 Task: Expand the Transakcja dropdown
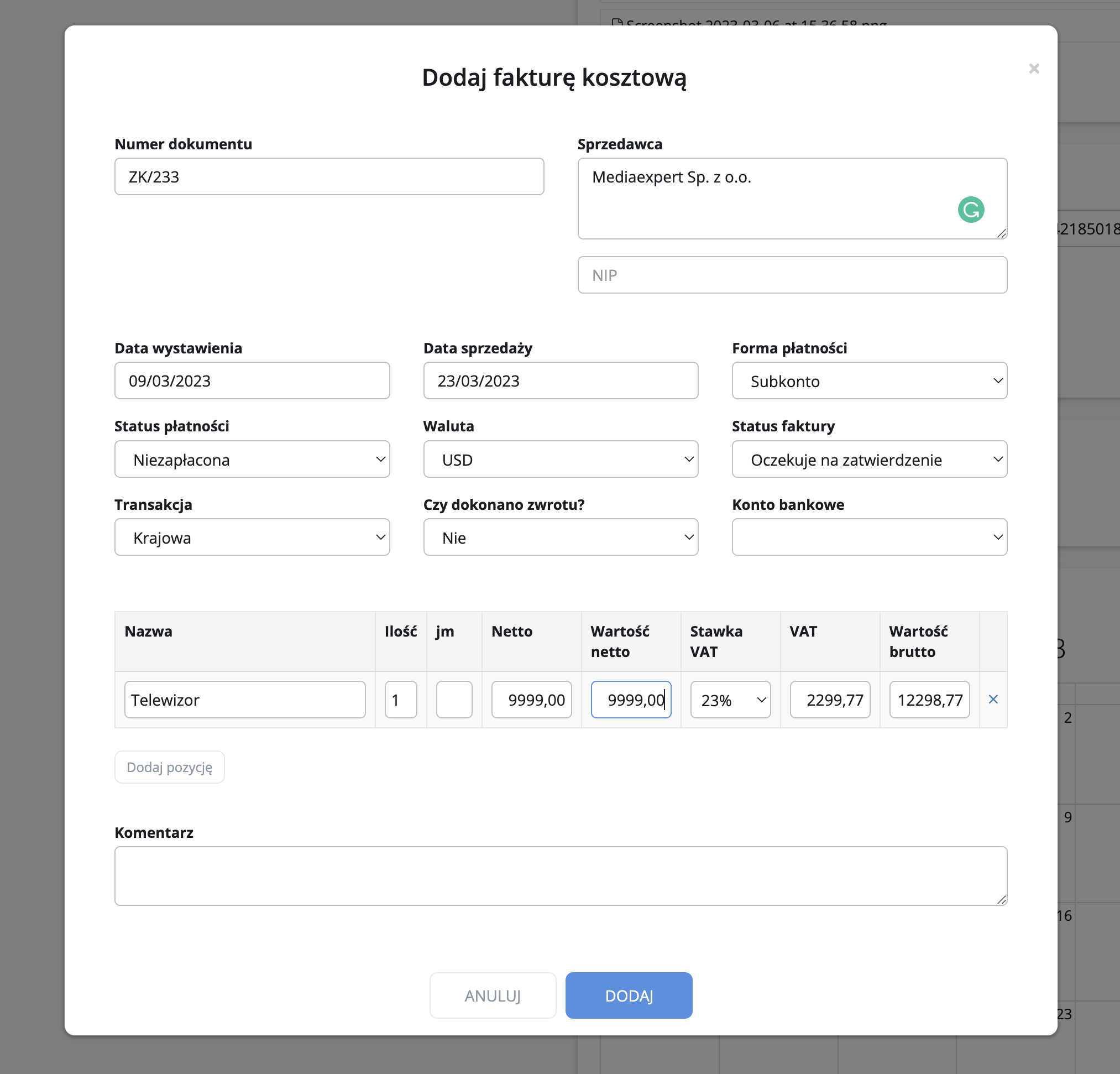click(x=252, y=538)
